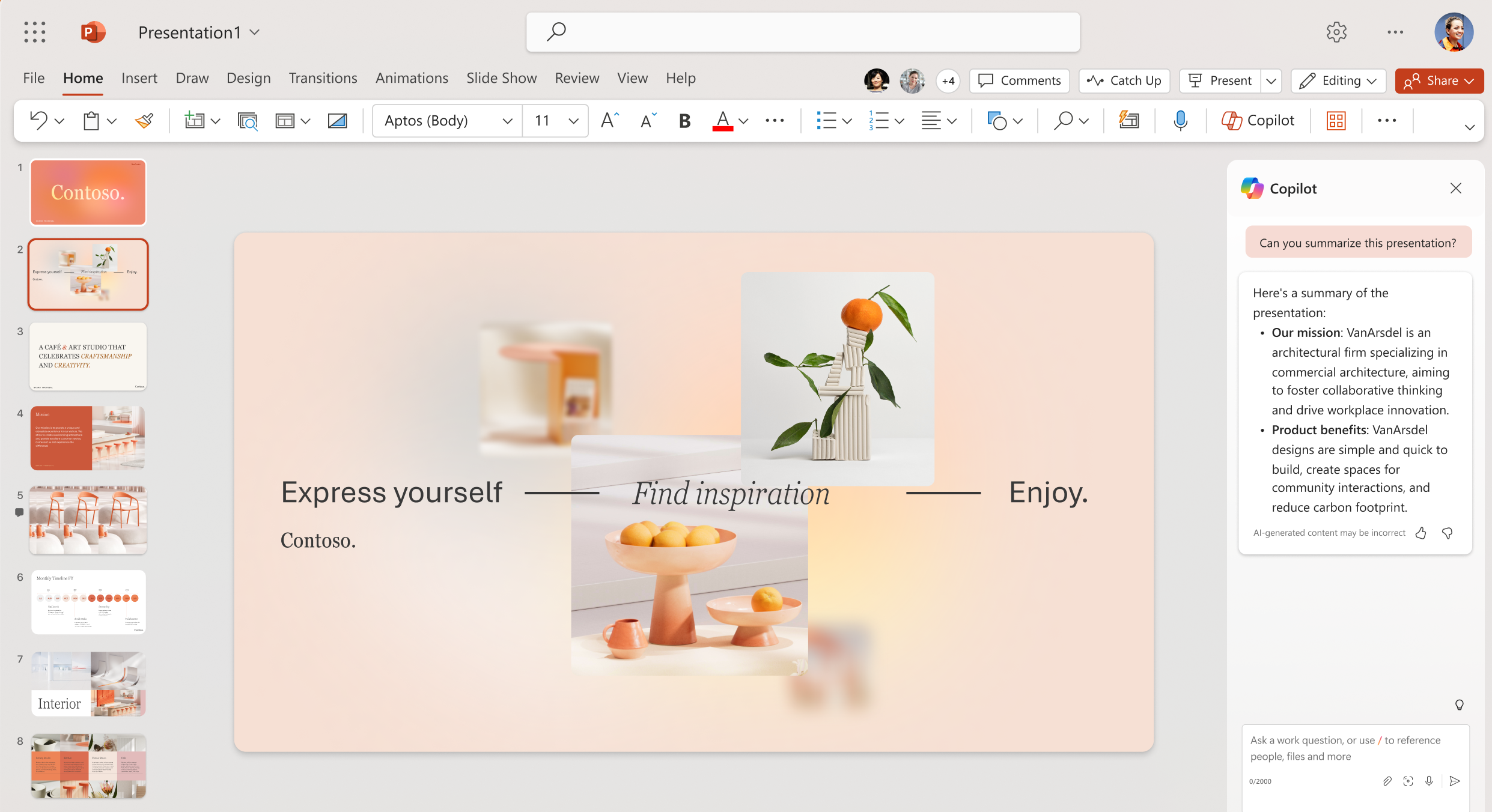Click the Copilot message input field
The width and height of the screenshot is (1492, 812).
pos(1355,748)
